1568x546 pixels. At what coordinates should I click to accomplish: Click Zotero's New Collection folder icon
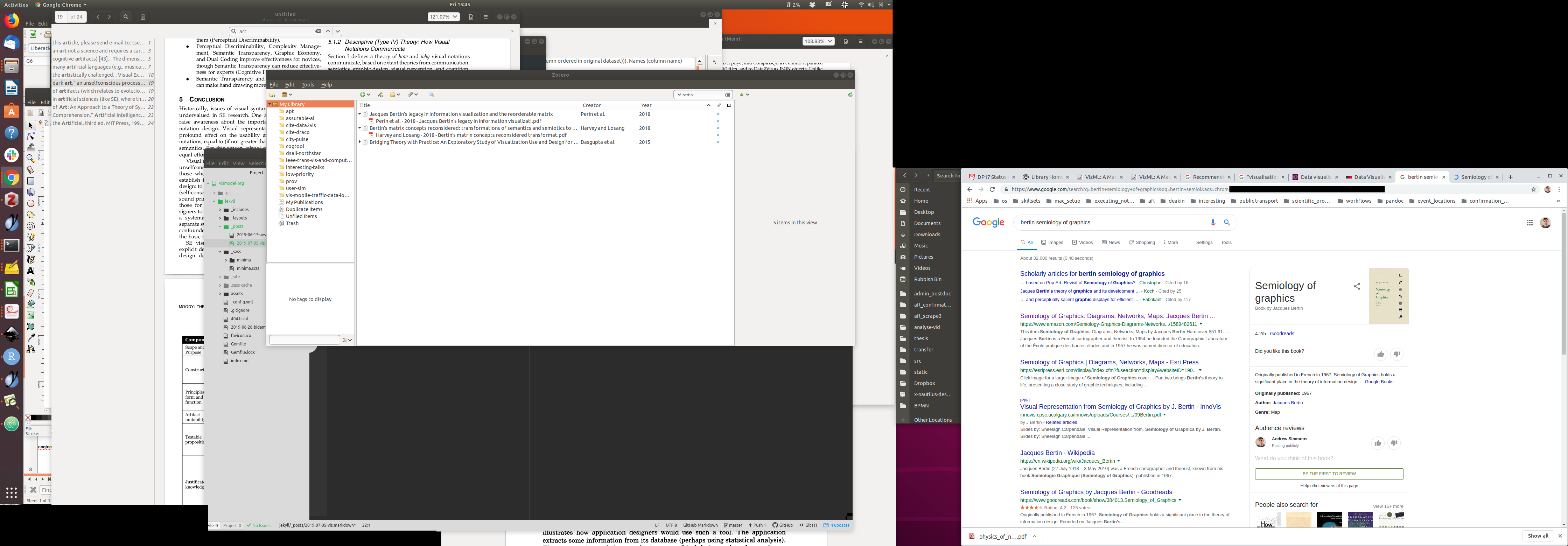[272, 95]
